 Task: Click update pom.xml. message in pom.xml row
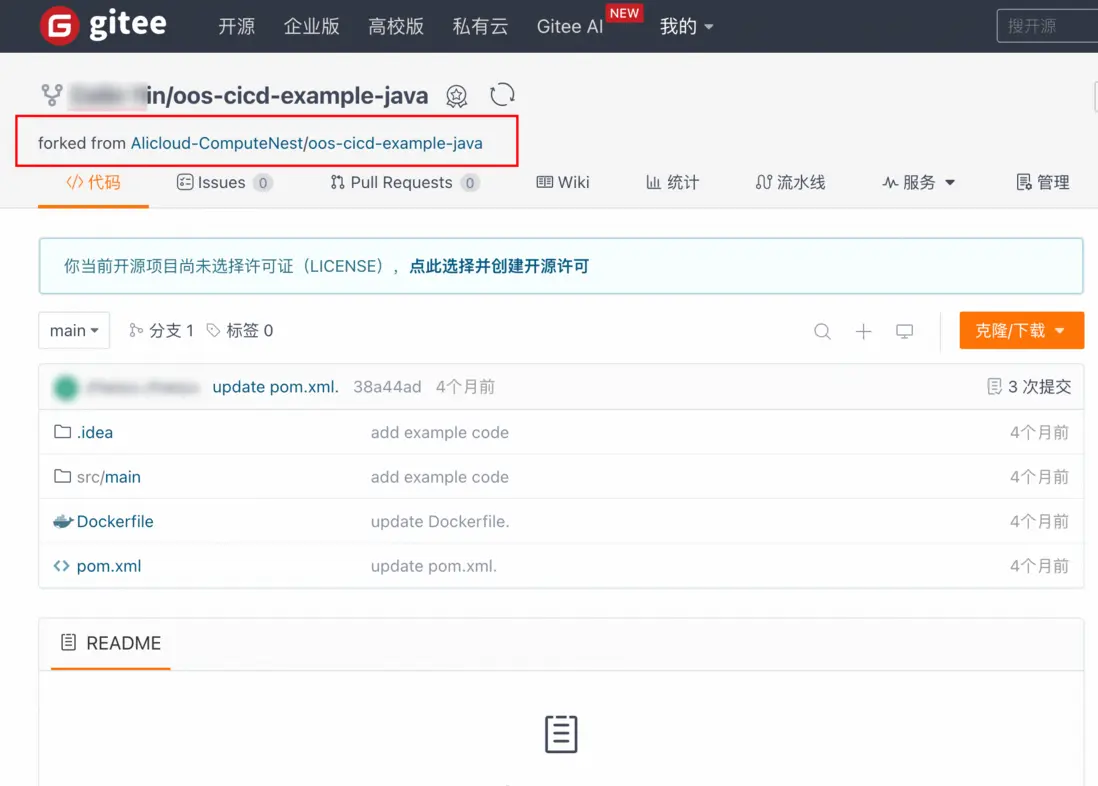point(433,566)
